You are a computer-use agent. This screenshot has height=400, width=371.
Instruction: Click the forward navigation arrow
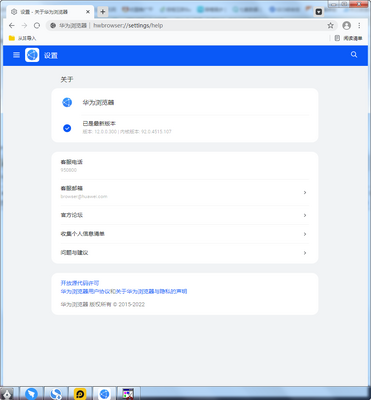pos(24,25)
